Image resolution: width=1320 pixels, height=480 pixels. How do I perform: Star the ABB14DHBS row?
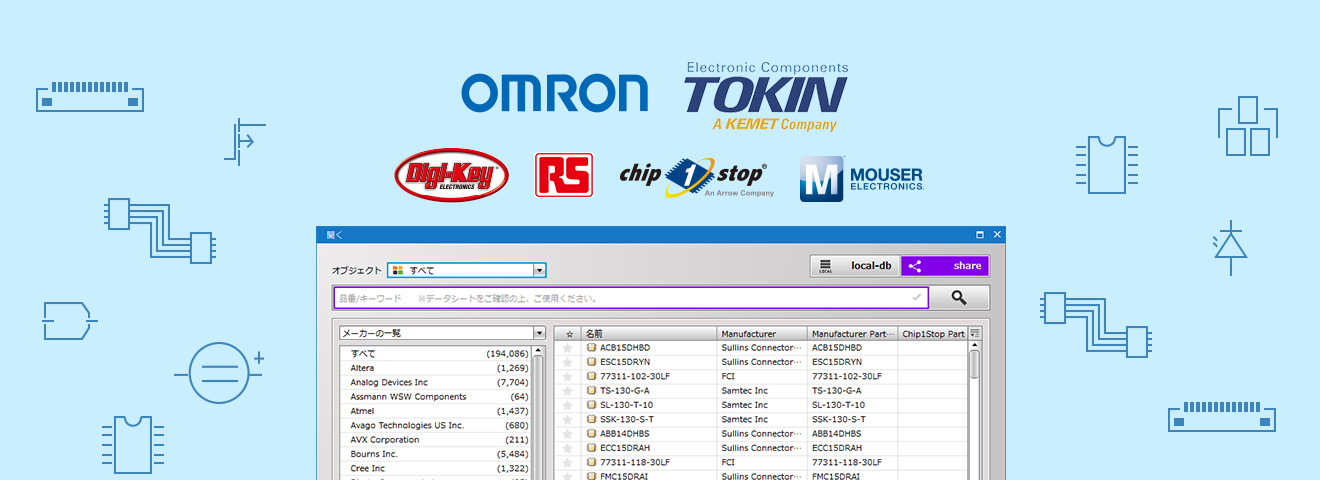(x=568, y=434)
